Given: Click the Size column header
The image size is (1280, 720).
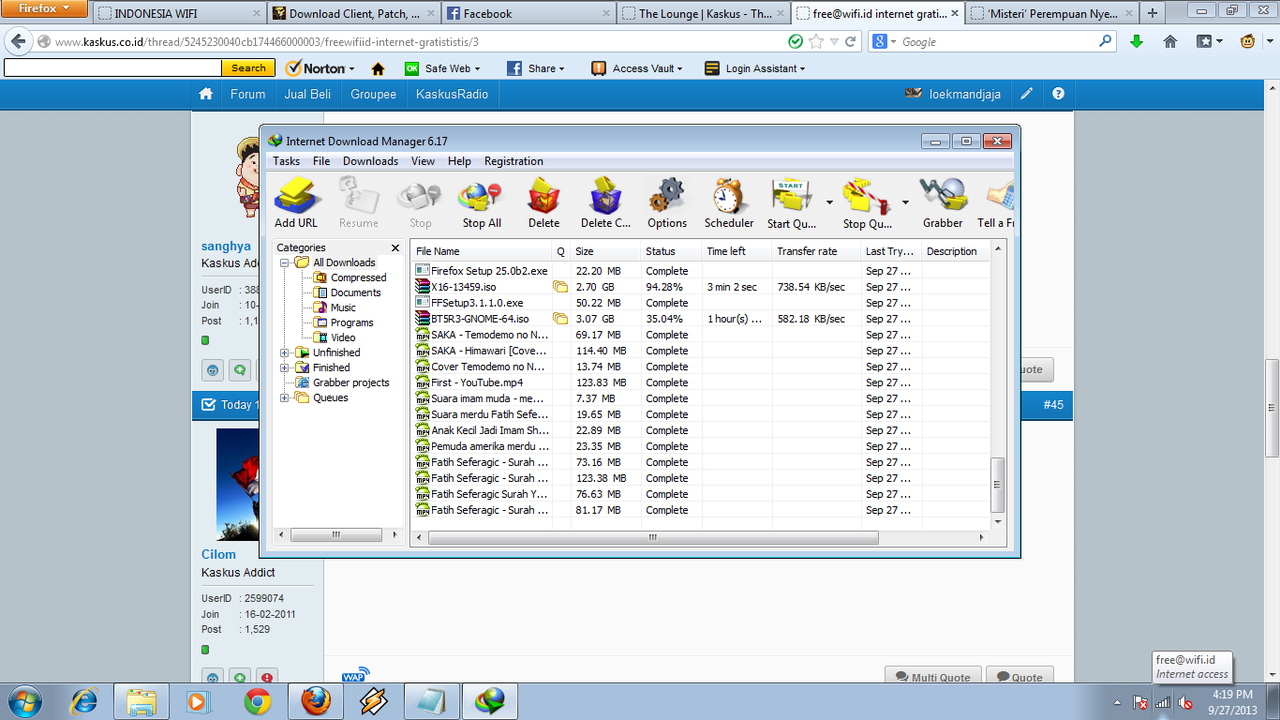Looking at the screenshot, I should (605, 251).
